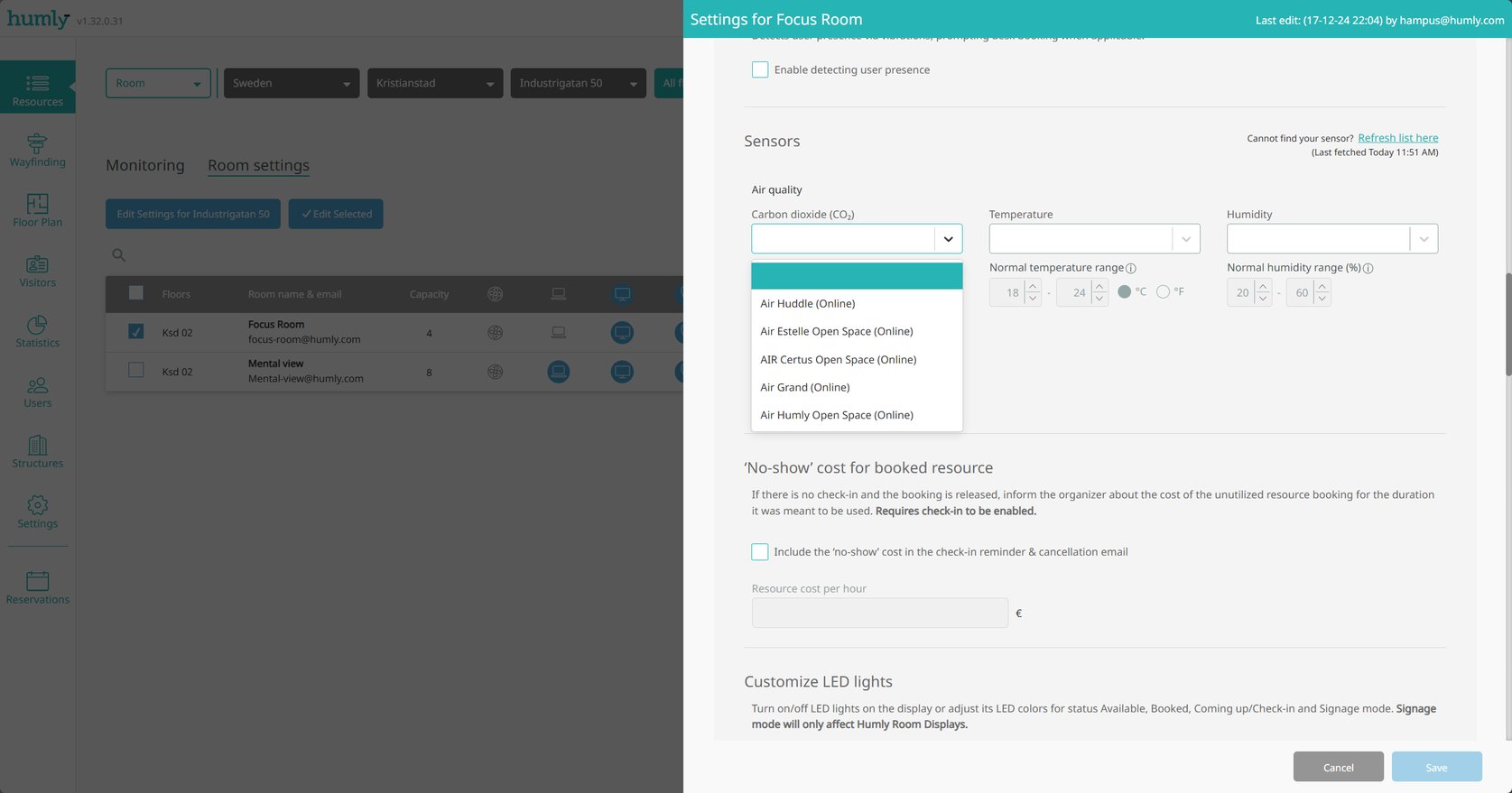Click the info icon beside Normal humidity range
The width and height of the screenshot is (1512, 793).
pos(1368,268)
